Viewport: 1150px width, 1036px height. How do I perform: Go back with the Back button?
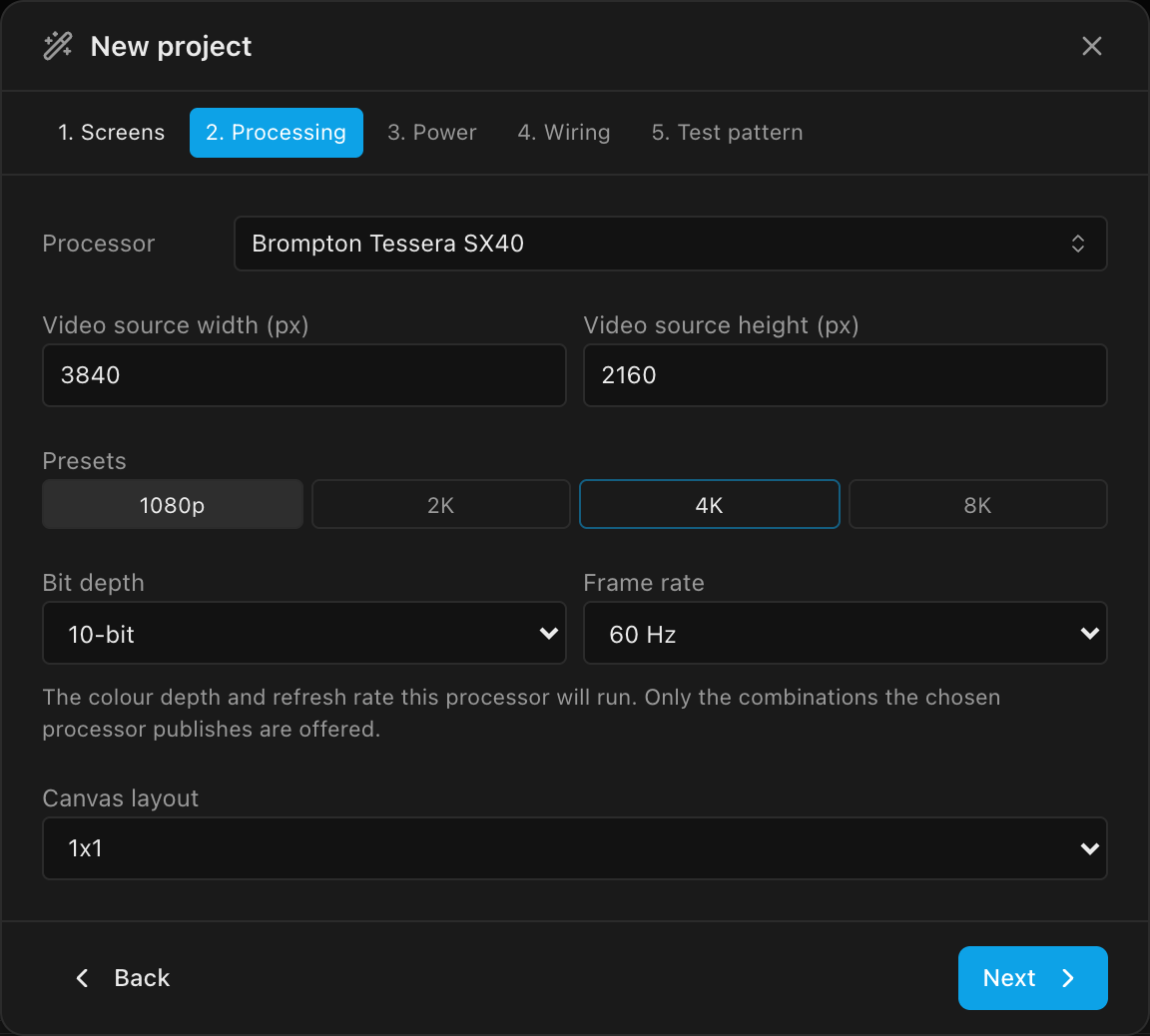123,978
